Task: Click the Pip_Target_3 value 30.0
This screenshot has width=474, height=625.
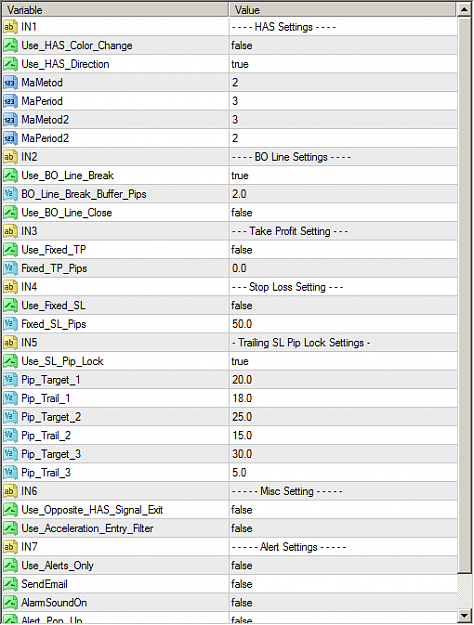Action: tap(242, 454)
